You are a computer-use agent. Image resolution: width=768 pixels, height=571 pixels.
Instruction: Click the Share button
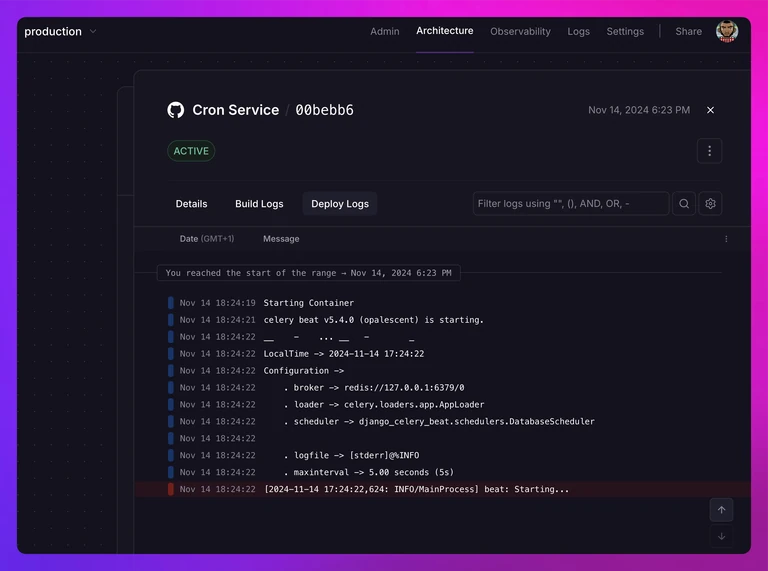tap(688, 31)
